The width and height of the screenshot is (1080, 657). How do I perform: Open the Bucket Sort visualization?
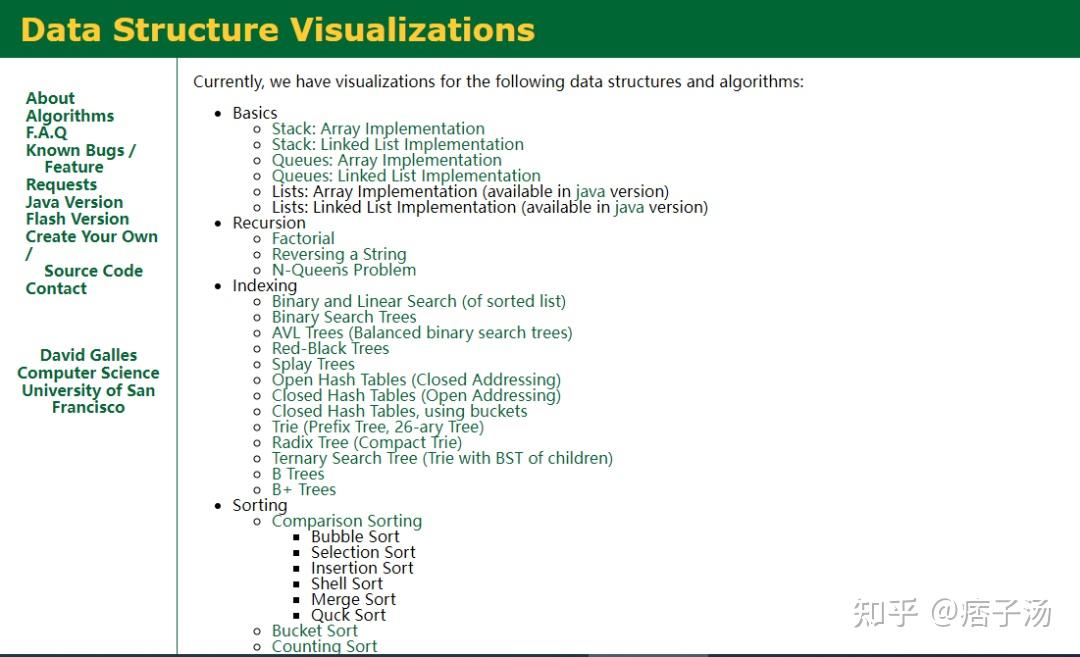[315, 631]
